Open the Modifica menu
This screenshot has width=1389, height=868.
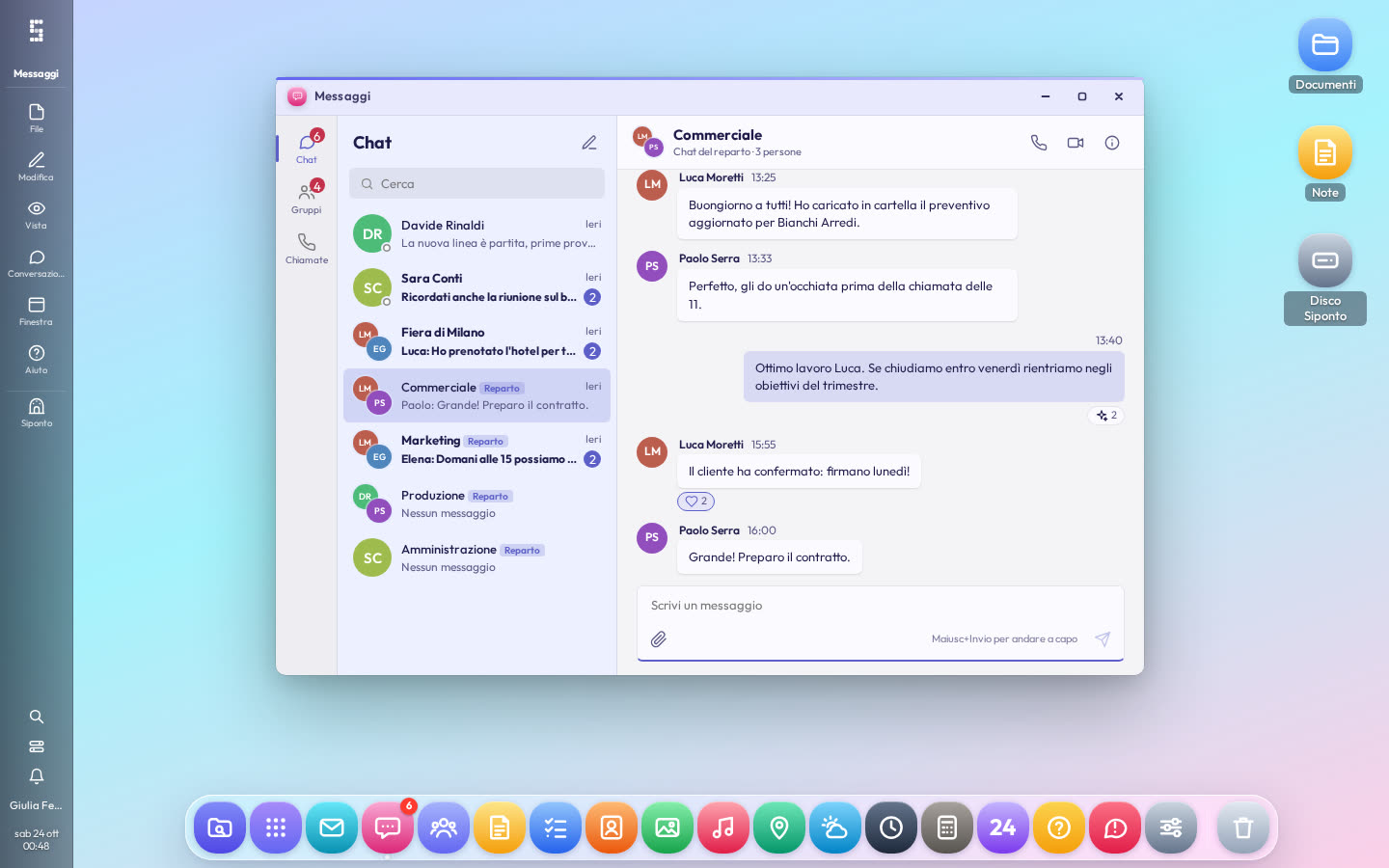(x=37, y=166)
